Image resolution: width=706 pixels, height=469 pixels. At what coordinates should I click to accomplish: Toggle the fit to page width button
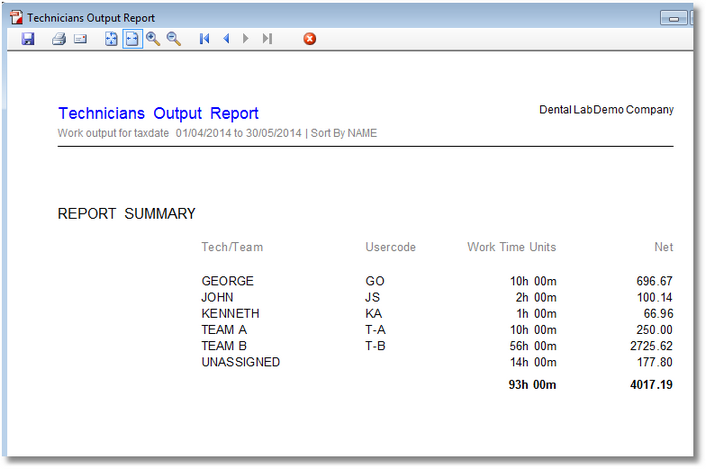pos(132,39)
